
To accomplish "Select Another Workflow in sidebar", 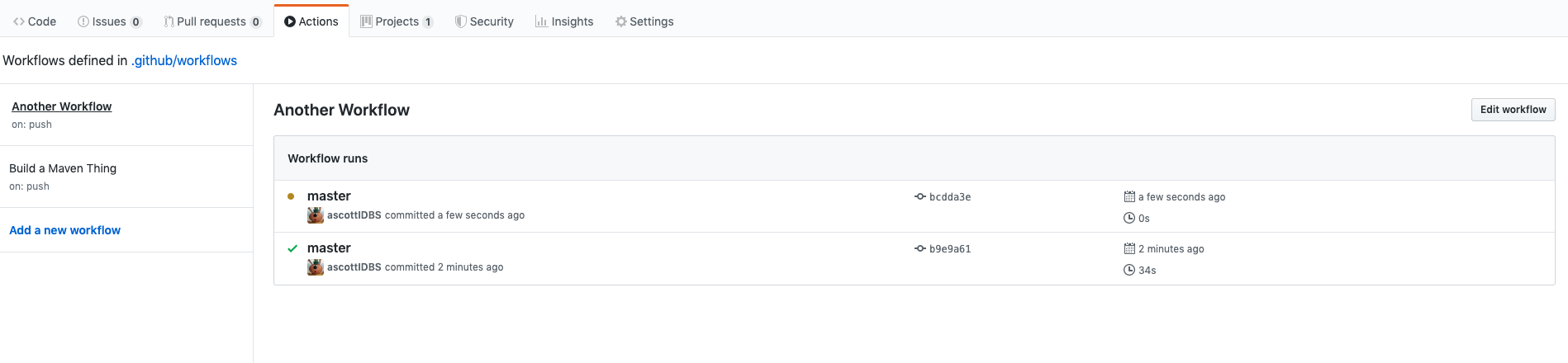I will [x=62, y=106].
